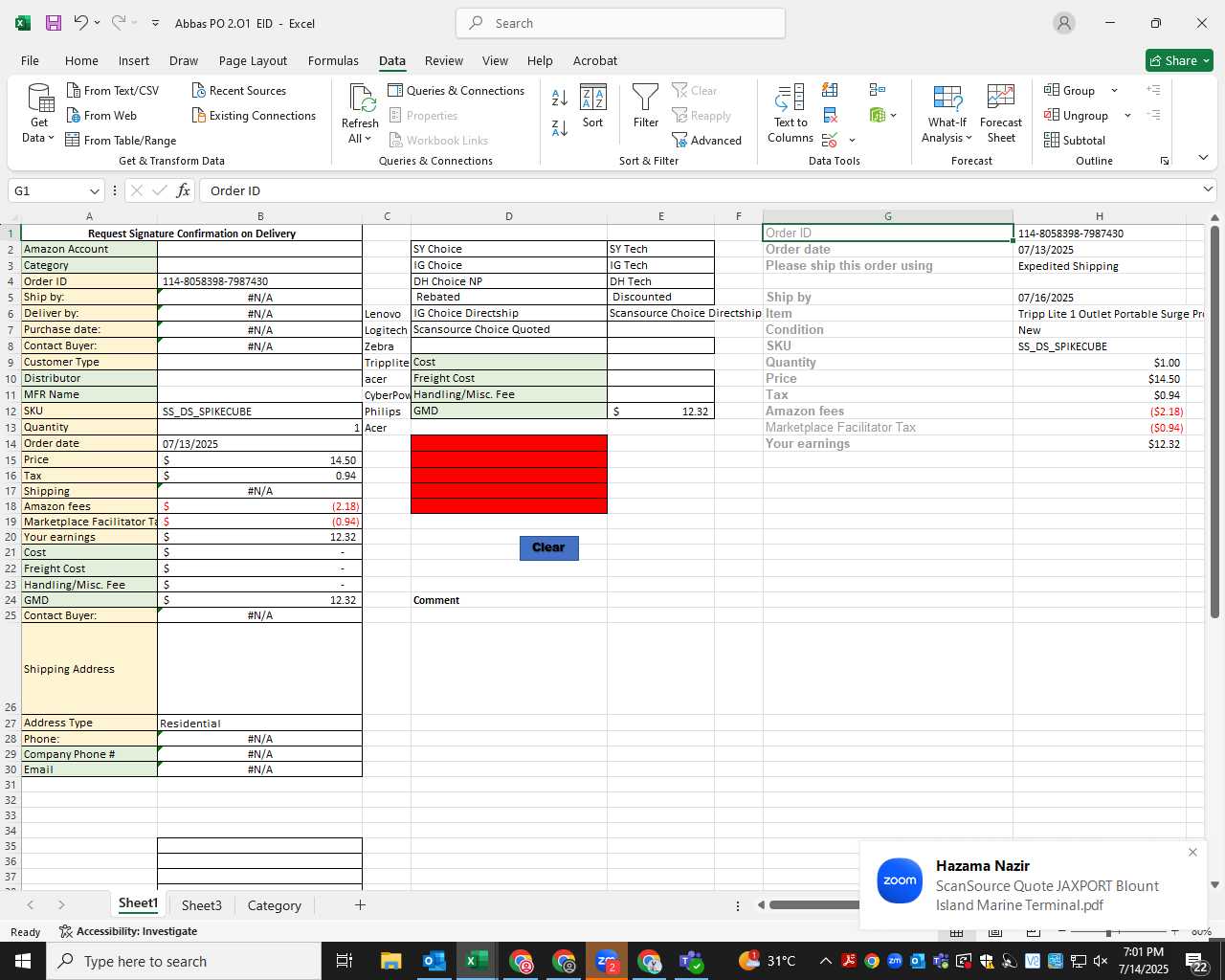This screenshot has width=1225, height=980.
Task: Click Flash Fill icon
Action: pos(830,90)
